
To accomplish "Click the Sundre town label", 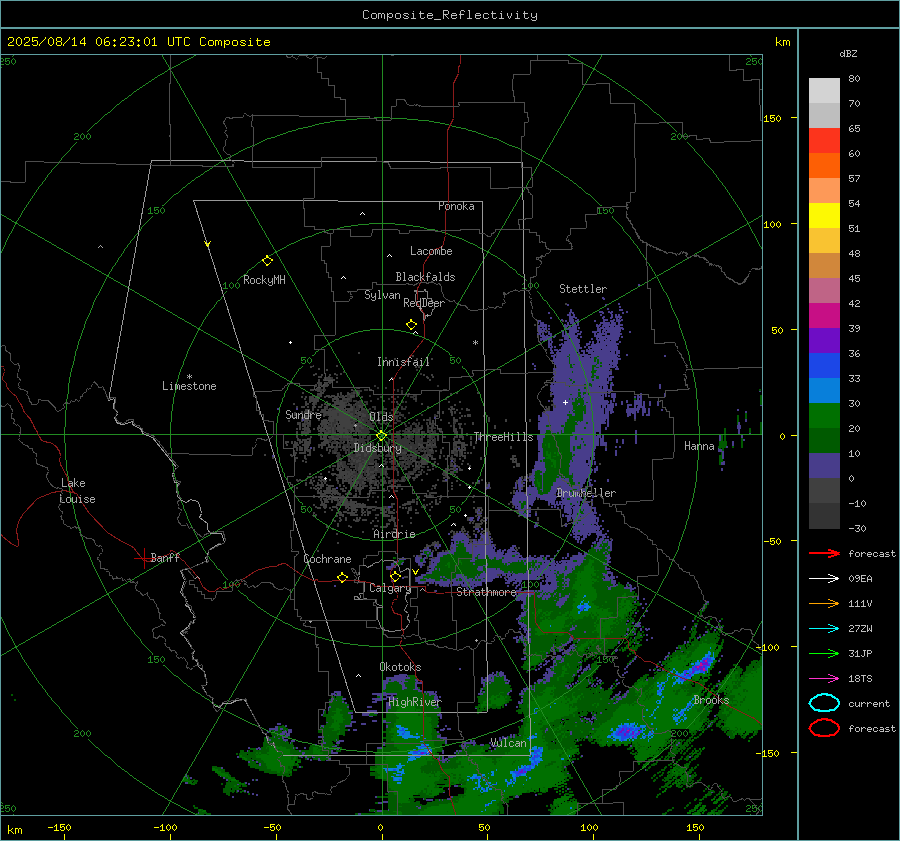I will pos(304,414).
